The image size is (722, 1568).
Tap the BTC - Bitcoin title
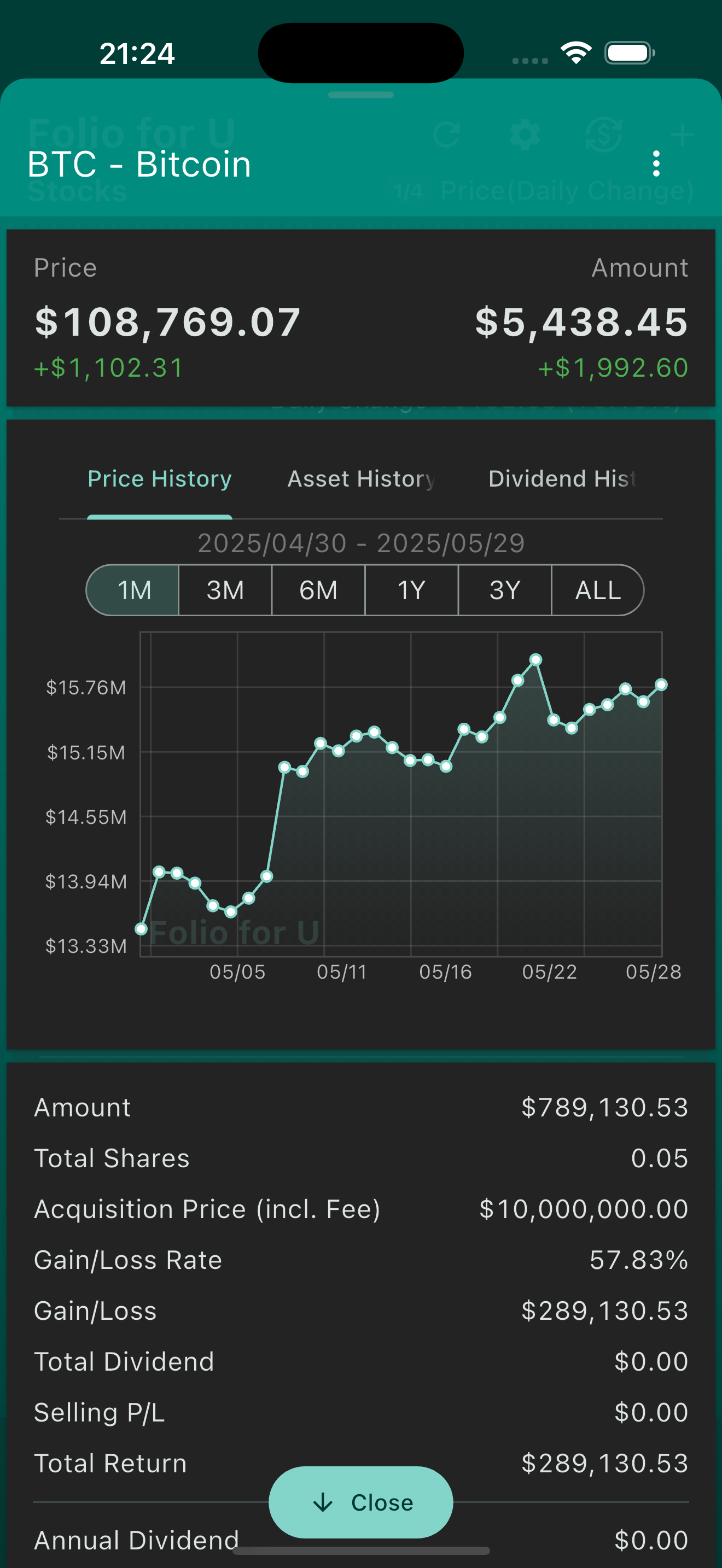coord(139,165)
